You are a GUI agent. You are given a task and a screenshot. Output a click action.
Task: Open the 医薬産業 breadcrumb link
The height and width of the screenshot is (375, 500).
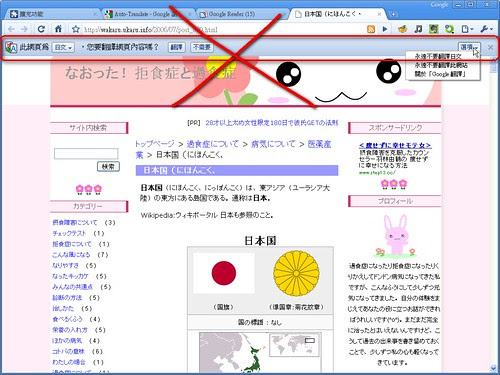(319, 144)
